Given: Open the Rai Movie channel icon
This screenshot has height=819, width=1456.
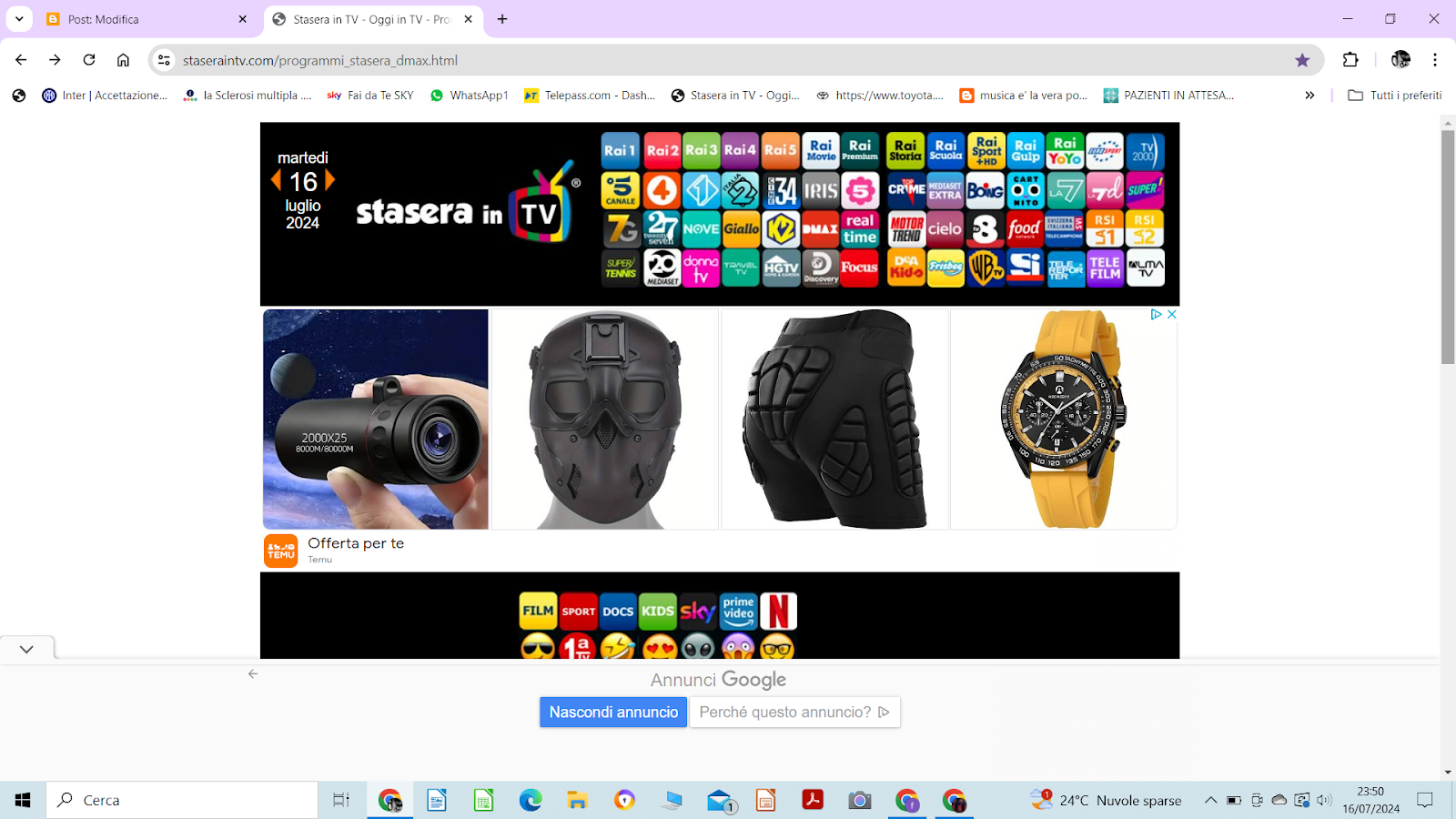Looking at the screenshot, I should click(x=821, y=150).
